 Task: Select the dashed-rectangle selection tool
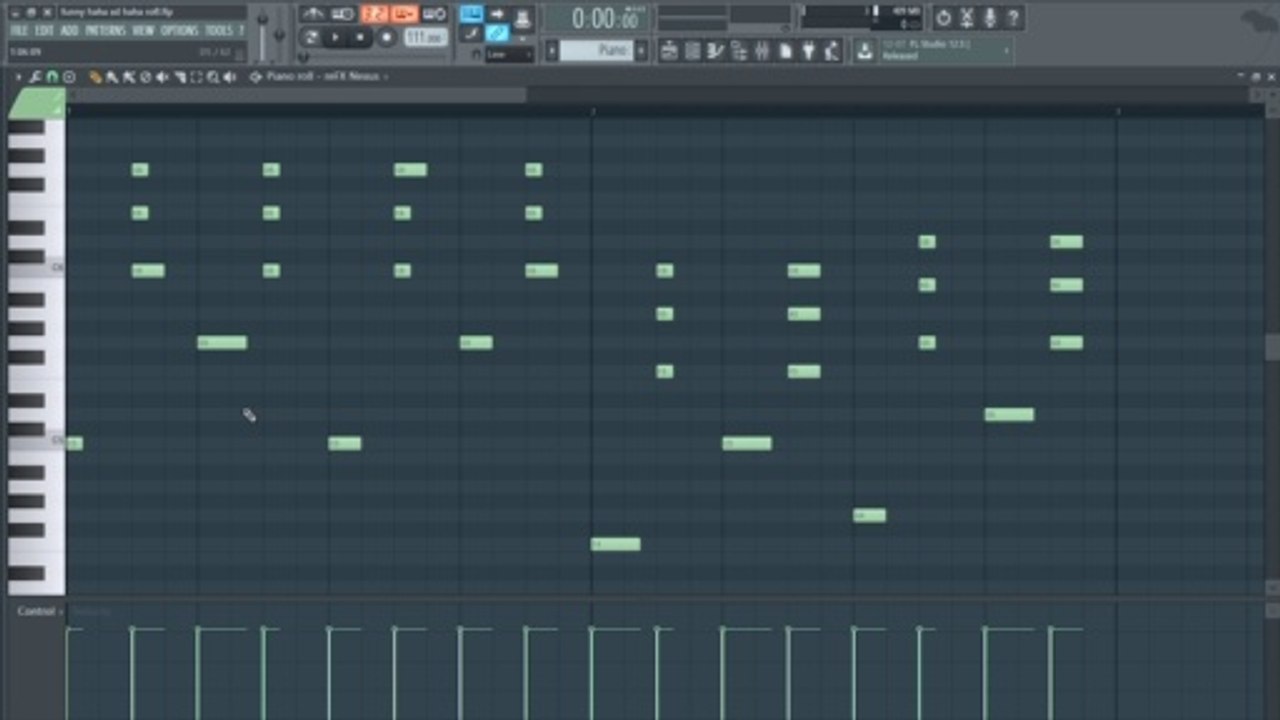coord(196,76)
